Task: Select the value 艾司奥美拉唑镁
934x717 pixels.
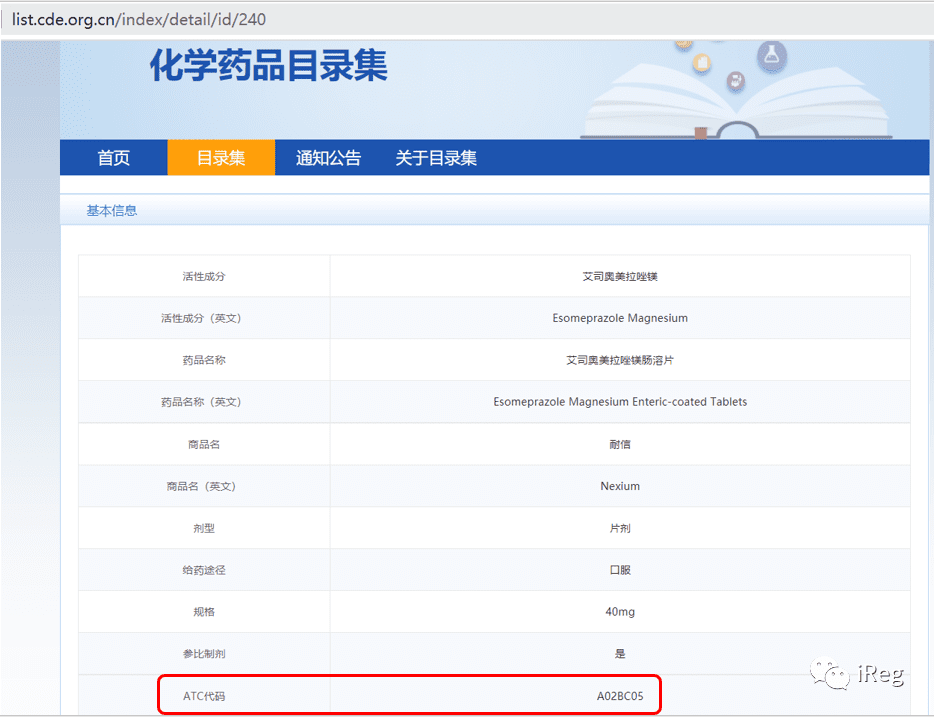Action: point(619,276)
